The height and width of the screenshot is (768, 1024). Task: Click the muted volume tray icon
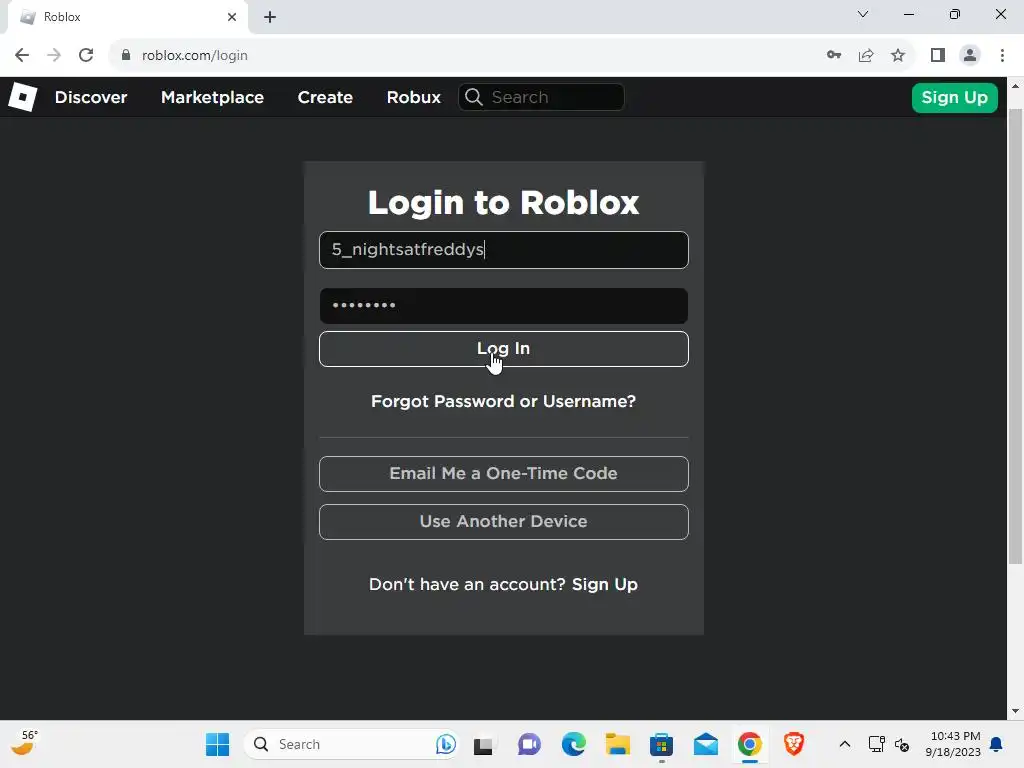coord(902,744)
